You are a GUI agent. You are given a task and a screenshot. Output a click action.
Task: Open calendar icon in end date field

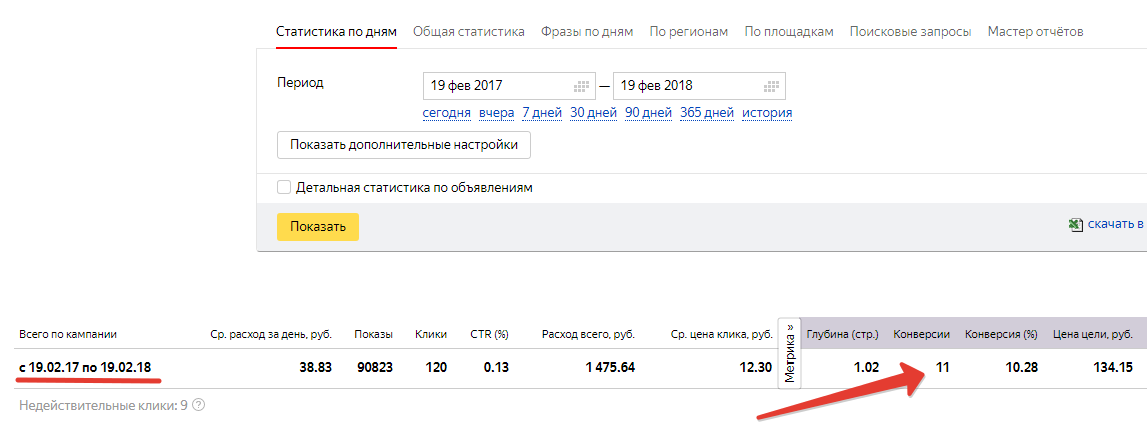pos(772,86)
